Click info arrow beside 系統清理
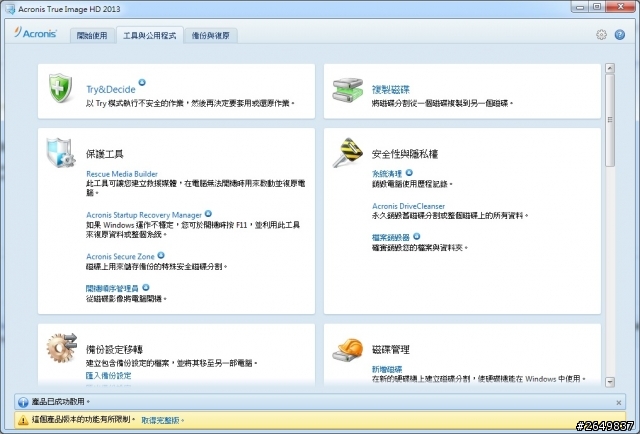This screenshot has width=640, height=434. coord(409,173)
